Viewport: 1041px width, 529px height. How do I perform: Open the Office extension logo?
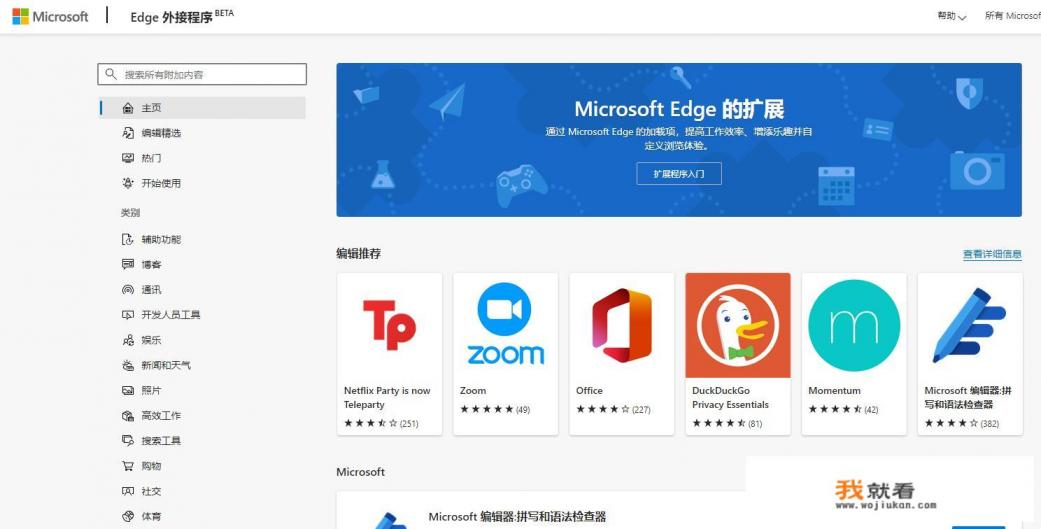622,325
